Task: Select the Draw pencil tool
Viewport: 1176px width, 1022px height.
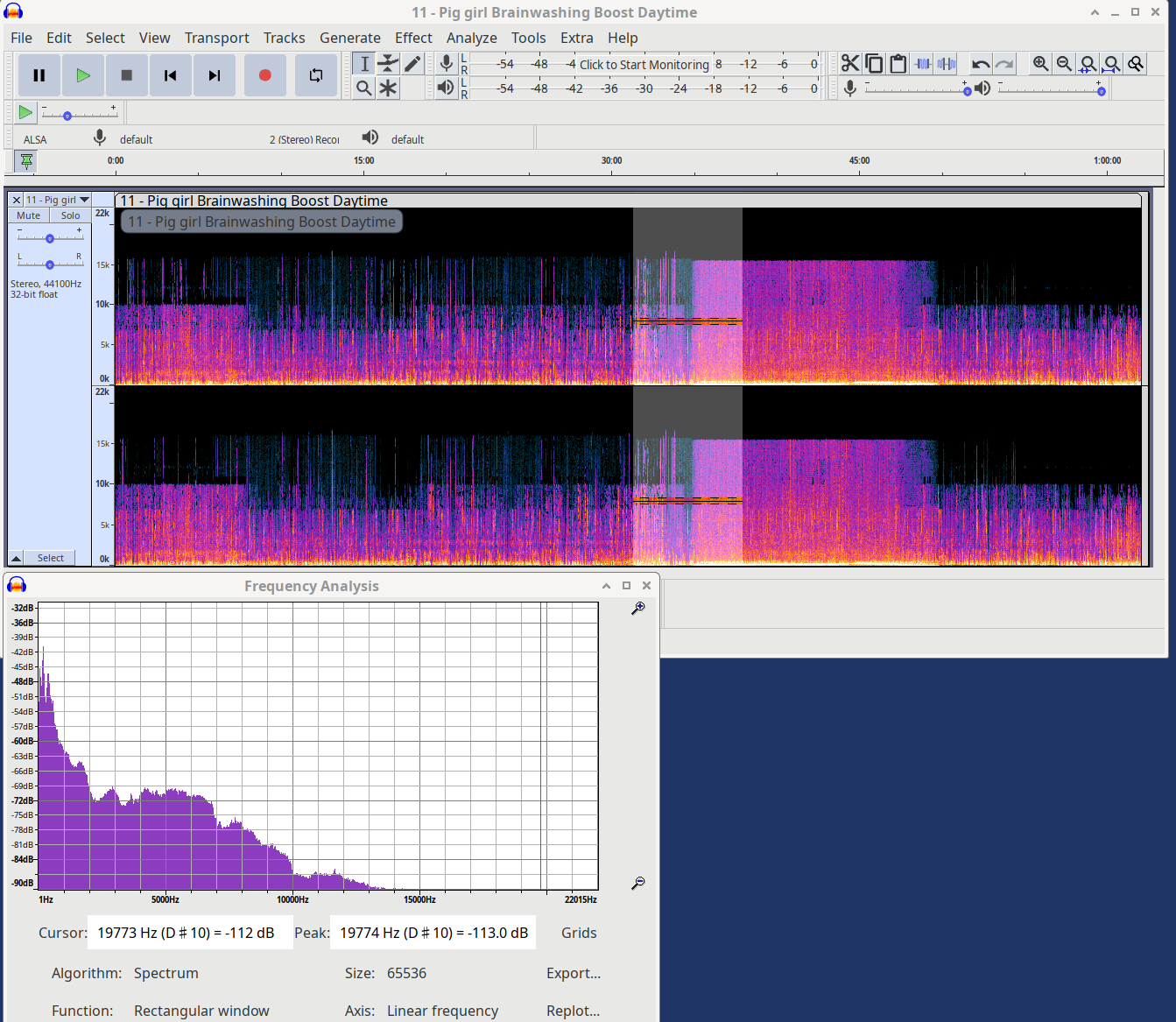Action: tap(412, 64)
